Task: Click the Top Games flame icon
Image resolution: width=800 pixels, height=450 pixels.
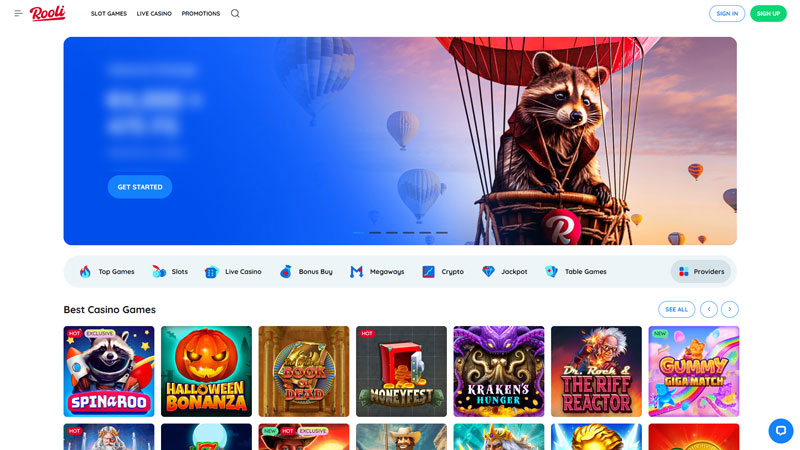Action: (85, 271)
